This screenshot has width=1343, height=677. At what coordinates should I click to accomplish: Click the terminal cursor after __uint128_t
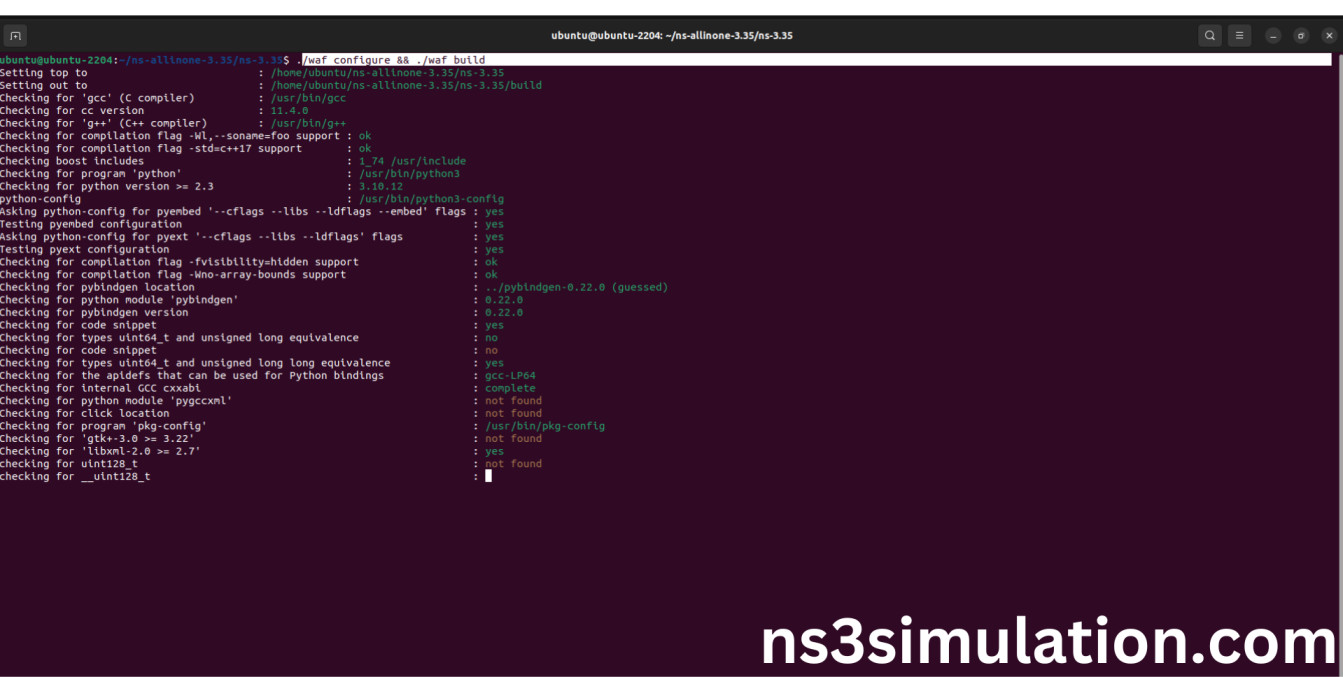488,476
